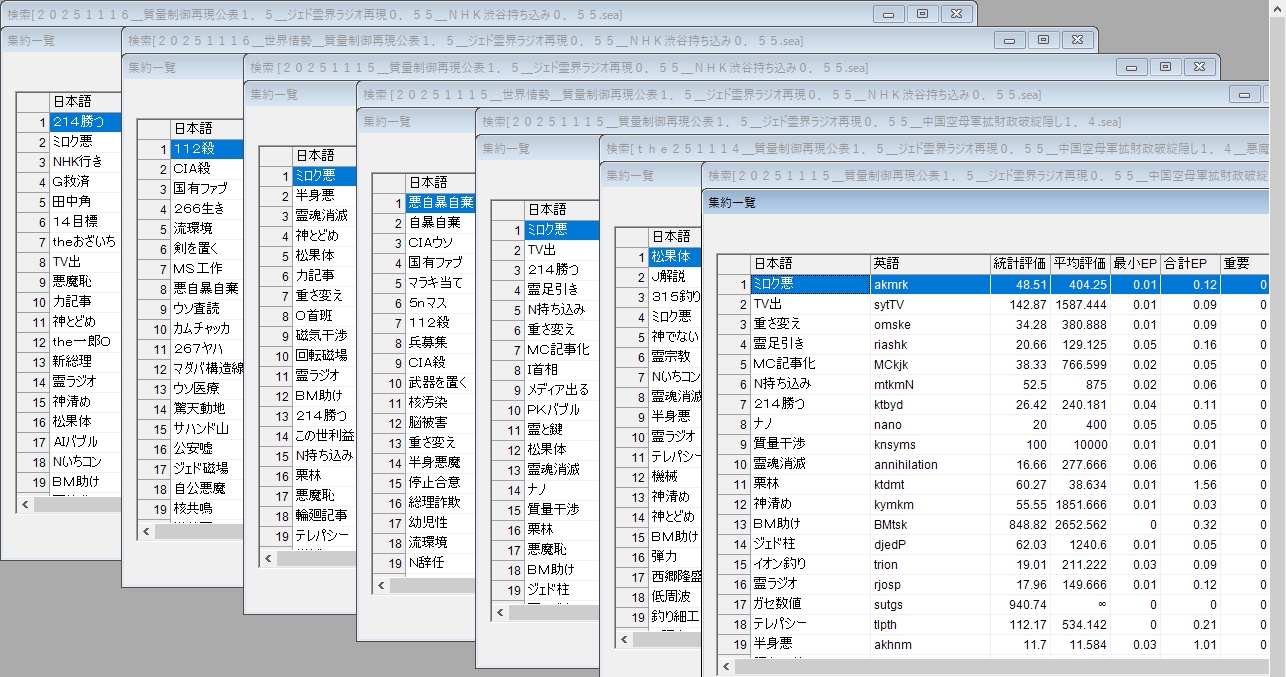
Task: Close the 20251116 質量制御 search window
Action: (956, 14)
